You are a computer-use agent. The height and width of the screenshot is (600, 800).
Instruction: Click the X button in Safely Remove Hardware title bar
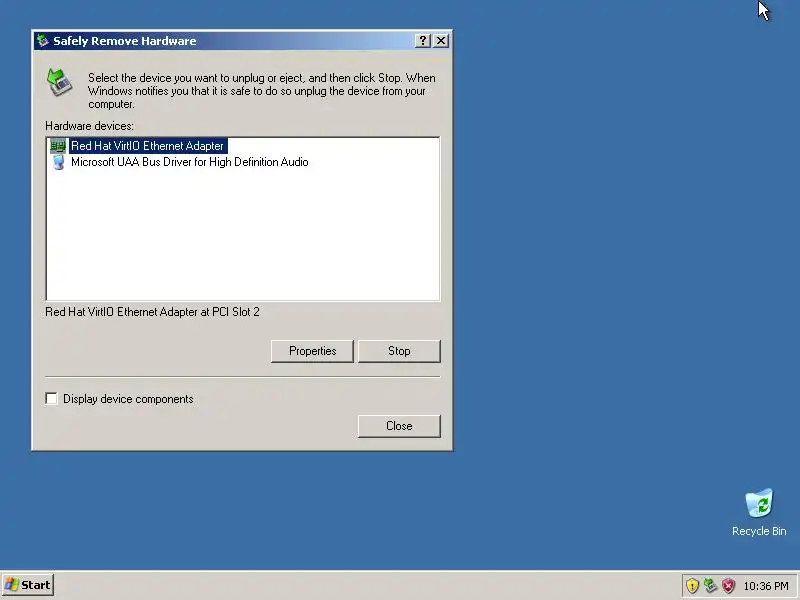441,41
